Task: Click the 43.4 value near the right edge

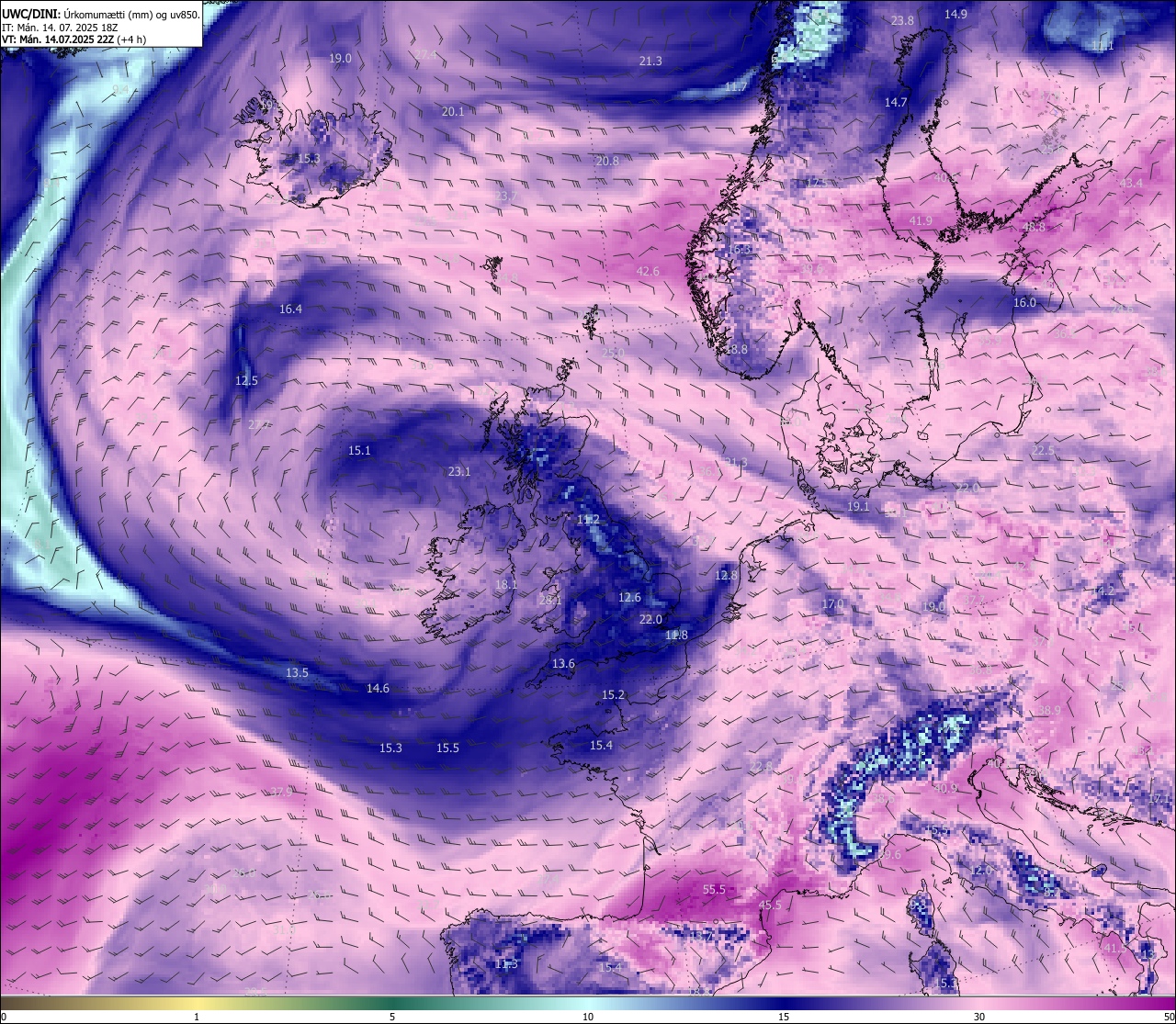Action: 1131,184
